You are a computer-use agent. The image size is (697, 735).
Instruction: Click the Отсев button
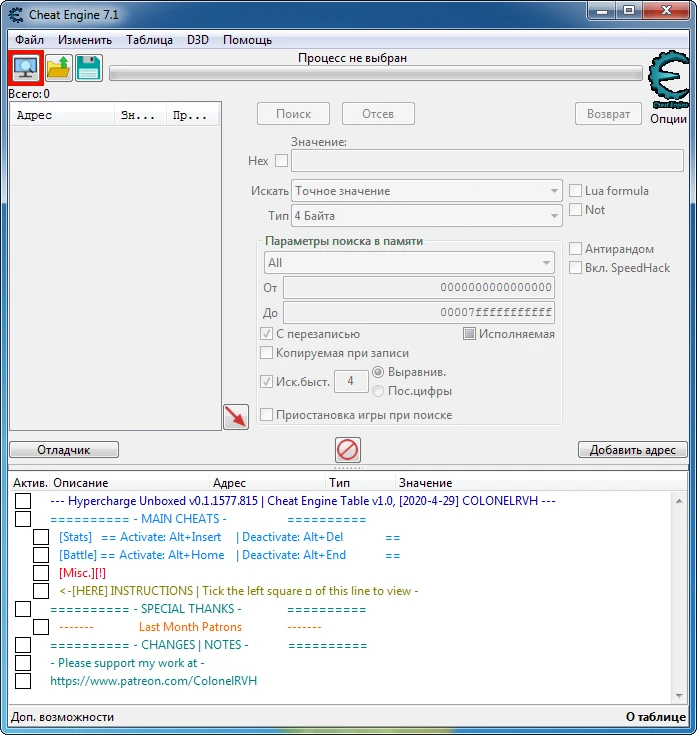378,114
